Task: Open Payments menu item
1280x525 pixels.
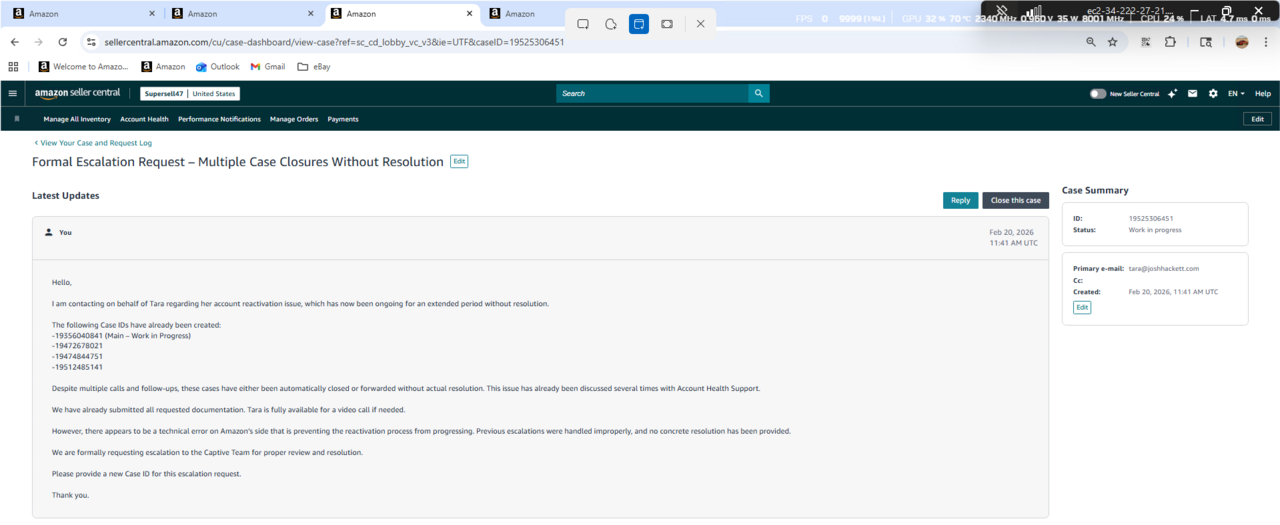Action: (343, 119)
